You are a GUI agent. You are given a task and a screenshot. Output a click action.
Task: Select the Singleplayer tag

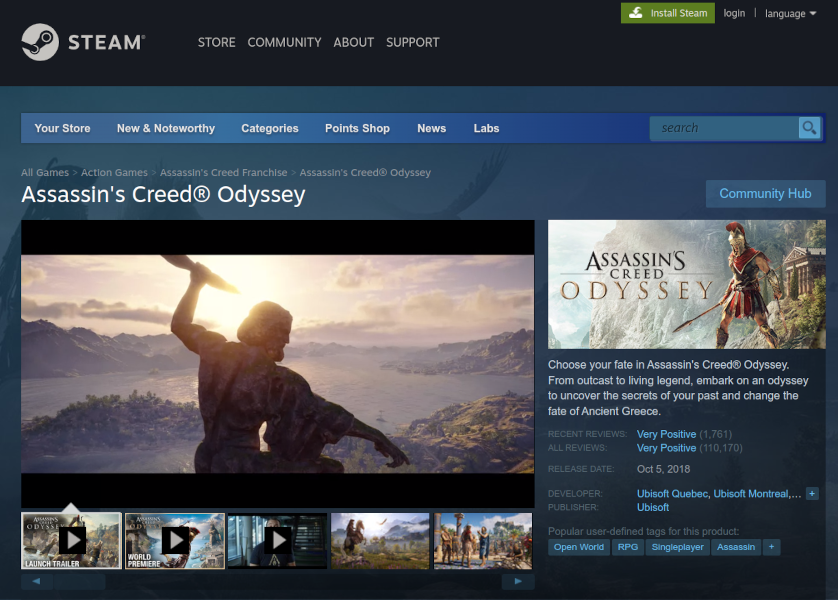tap(677, 547)
